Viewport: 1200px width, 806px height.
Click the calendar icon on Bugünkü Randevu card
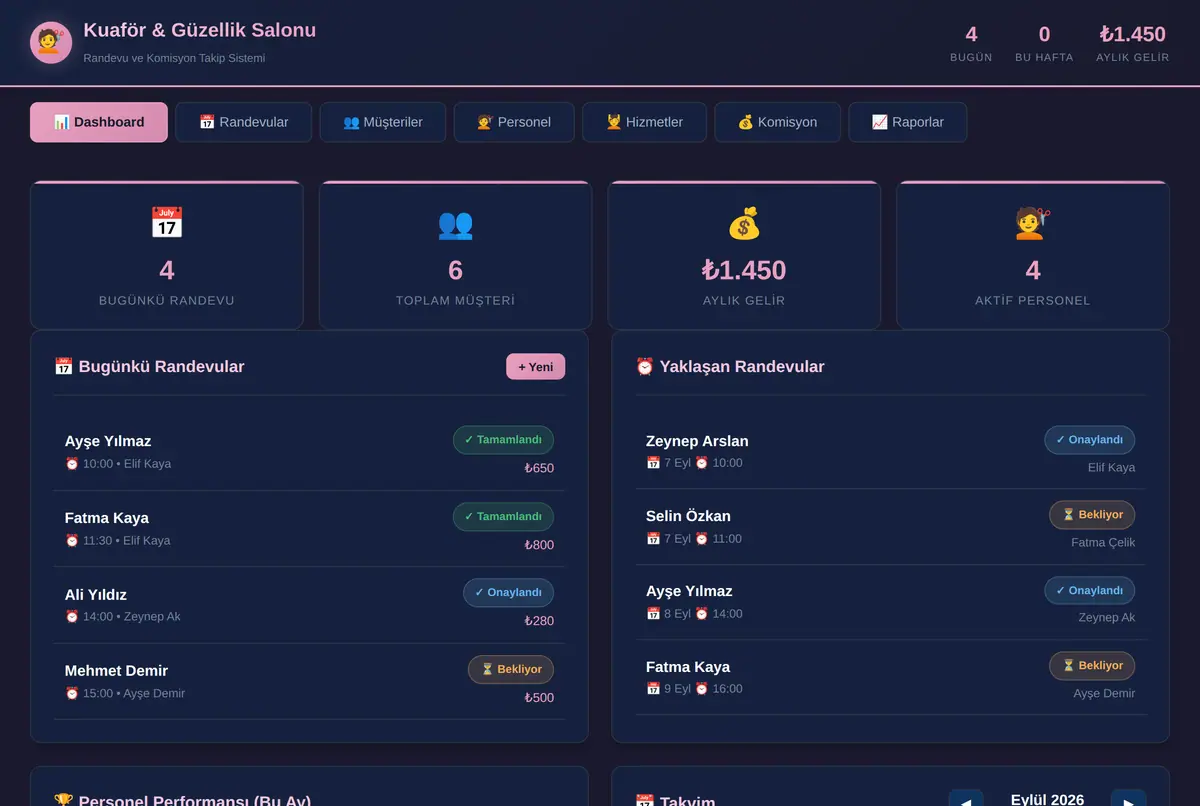(x=166, y=223)
